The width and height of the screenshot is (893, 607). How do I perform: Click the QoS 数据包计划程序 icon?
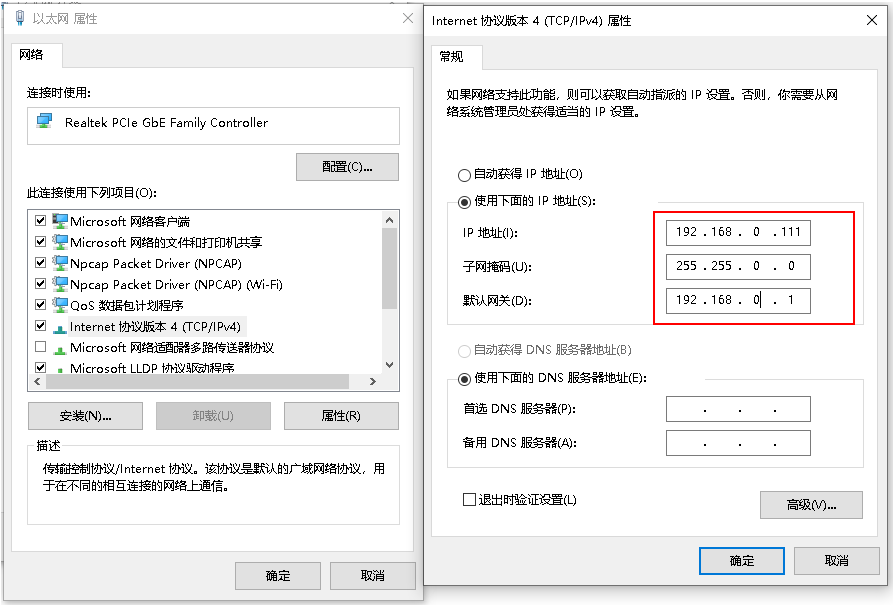(x=59, y=305)
